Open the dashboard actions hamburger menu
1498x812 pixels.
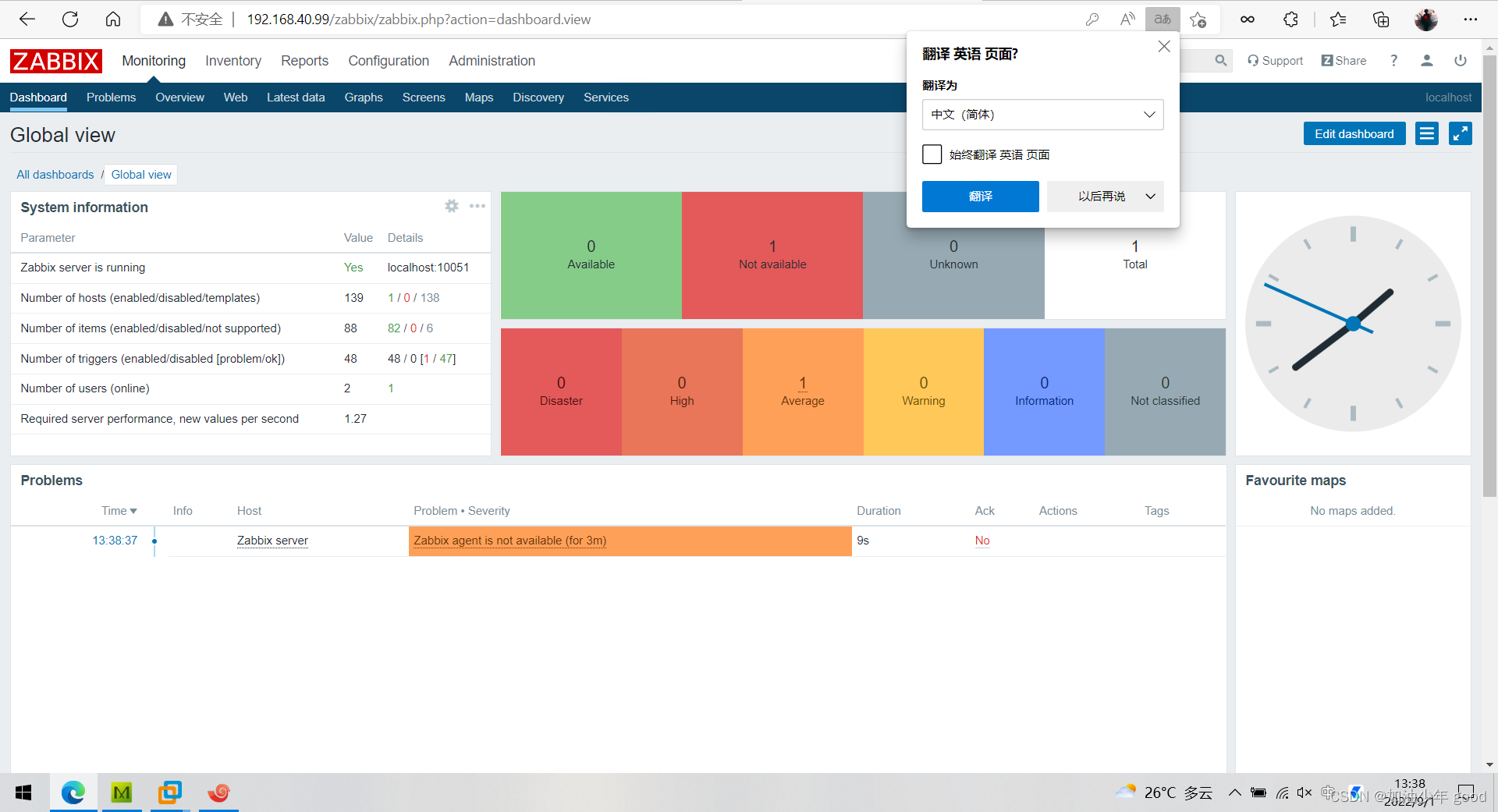click(1427, 133)
